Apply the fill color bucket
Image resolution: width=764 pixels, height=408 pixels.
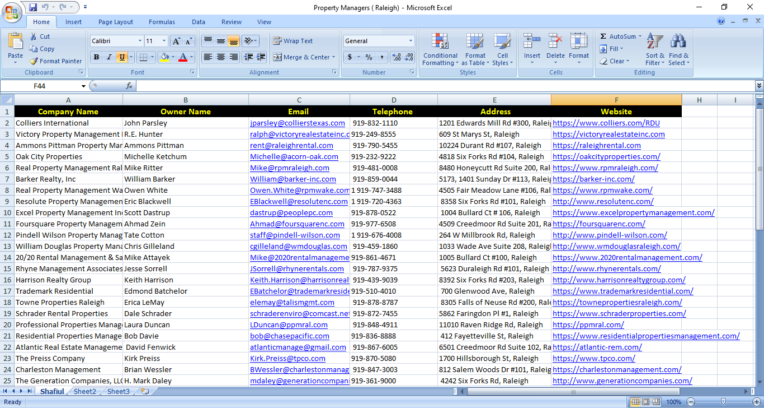pyautogui.click(x=164, y=58)
